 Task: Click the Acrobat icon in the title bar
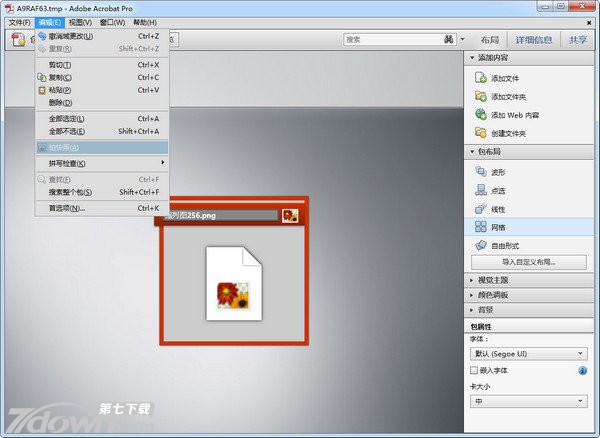[x=9, y=8]
